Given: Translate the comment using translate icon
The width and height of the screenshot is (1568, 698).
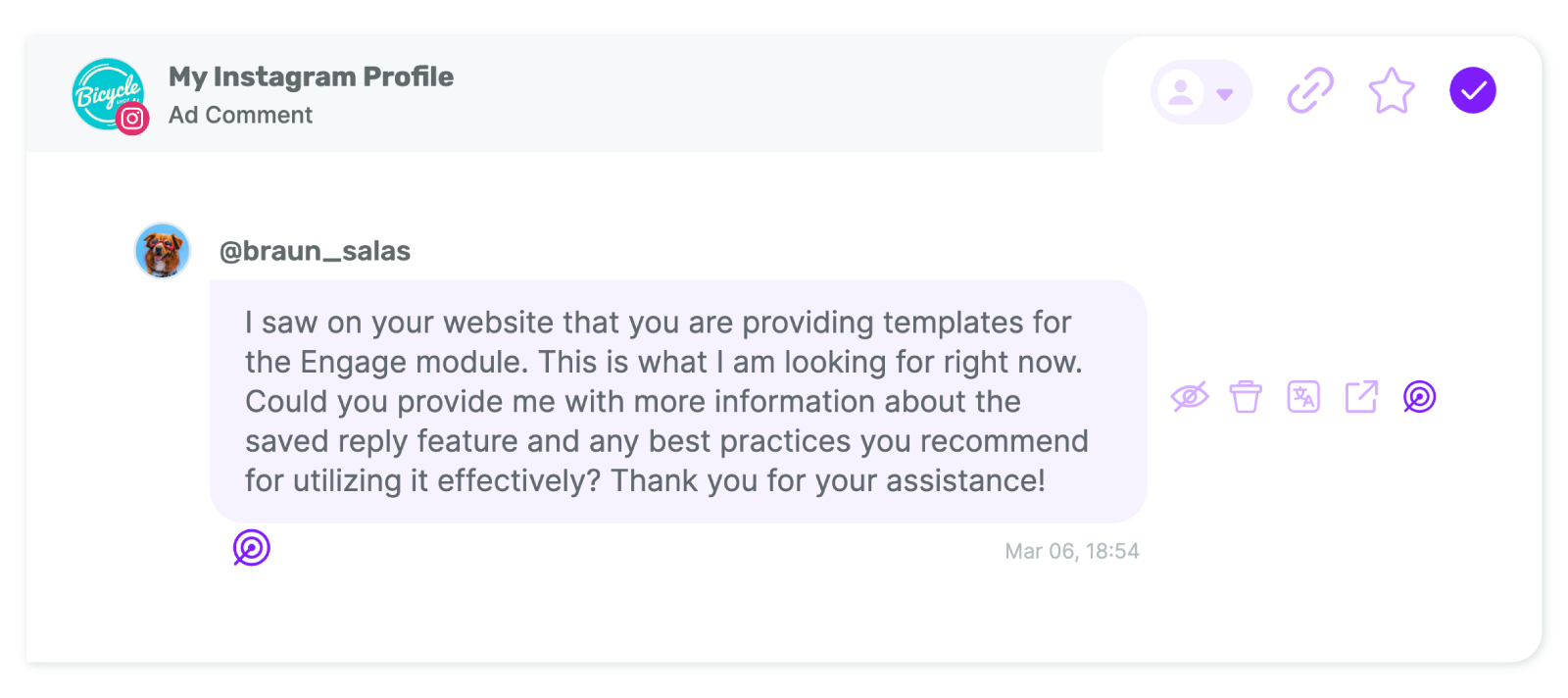Looking at the screenshot, I should coord(1303,397).
